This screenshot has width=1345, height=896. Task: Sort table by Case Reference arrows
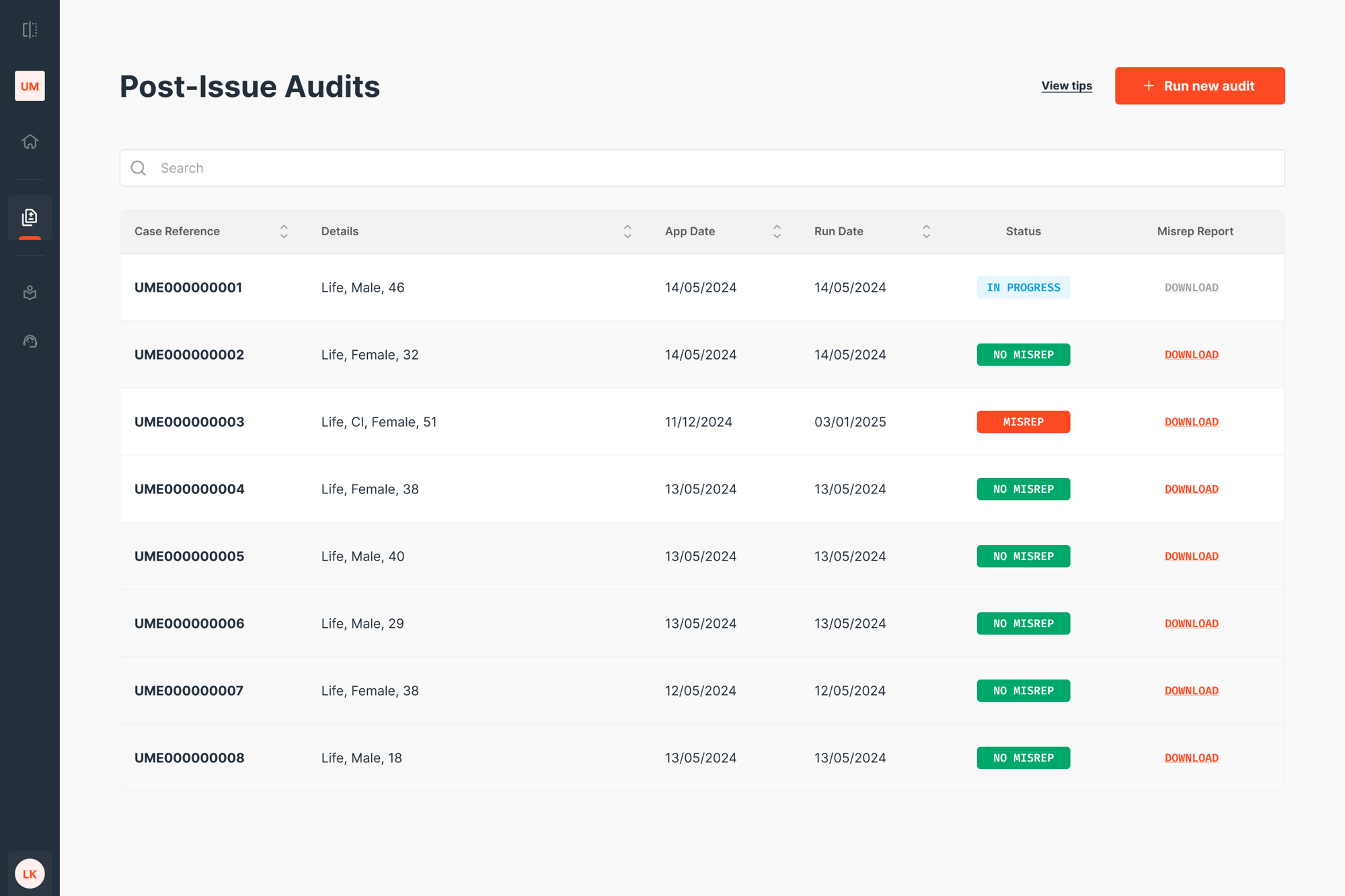[x=284, y=231]
